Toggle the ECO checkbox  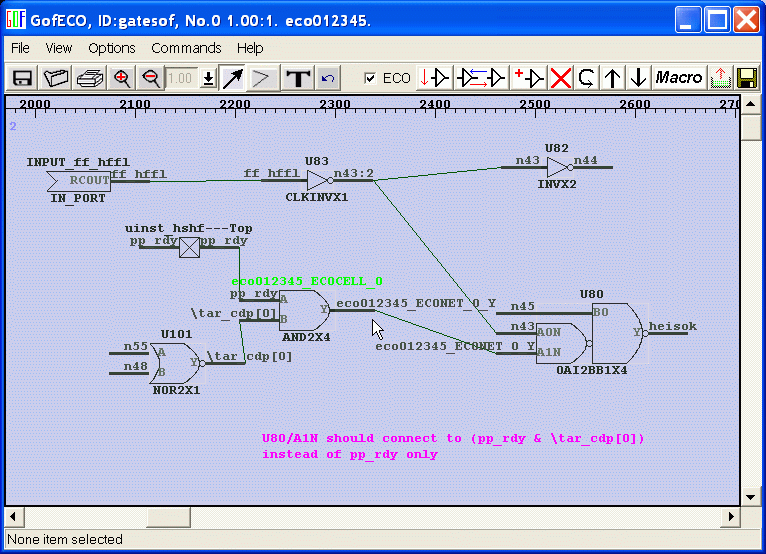tap(371, 78)
